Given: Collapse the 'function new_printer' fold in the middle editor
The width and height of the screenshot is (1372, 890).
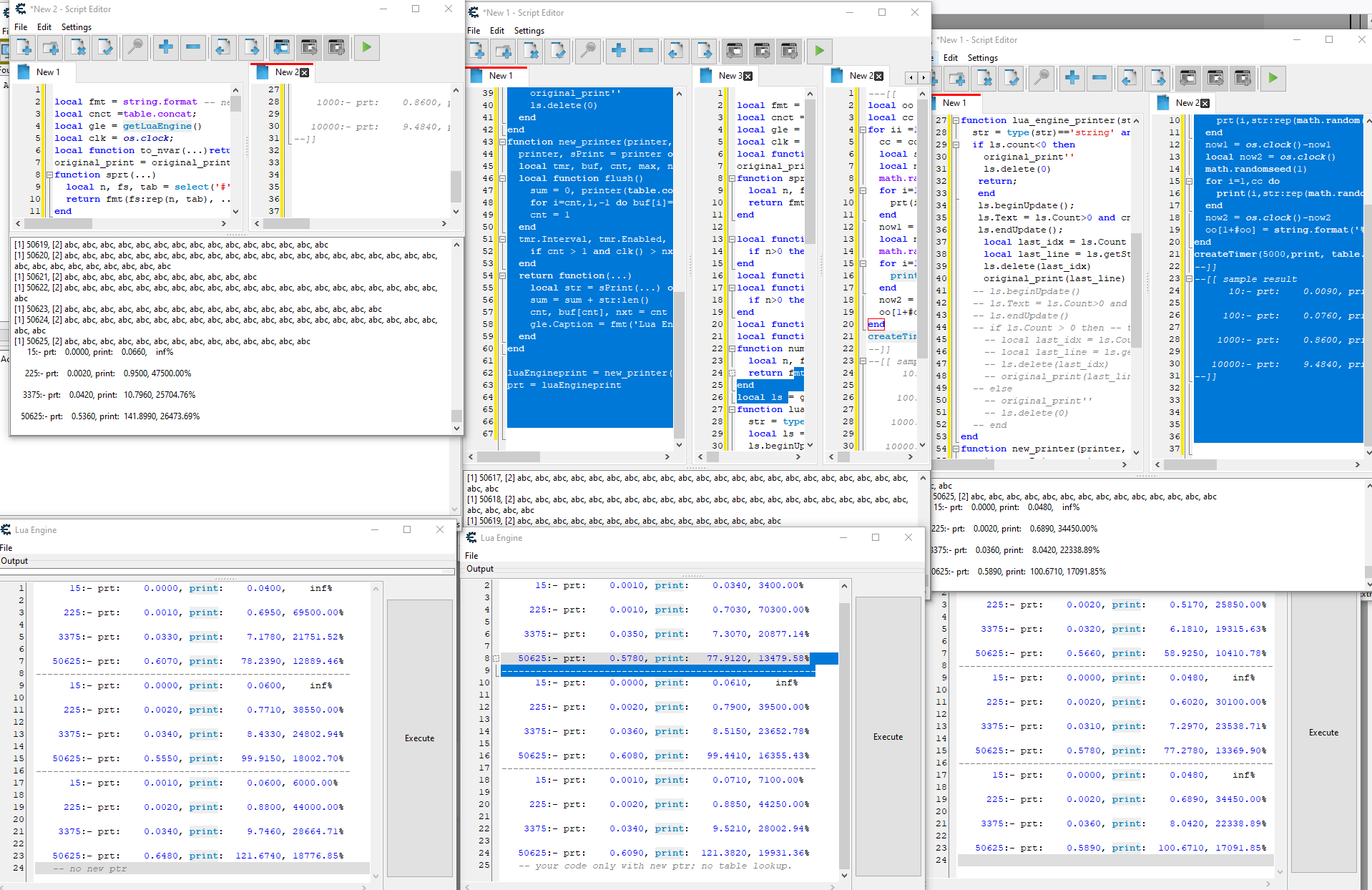Looking at the screenshot, I should pos(502,142).
